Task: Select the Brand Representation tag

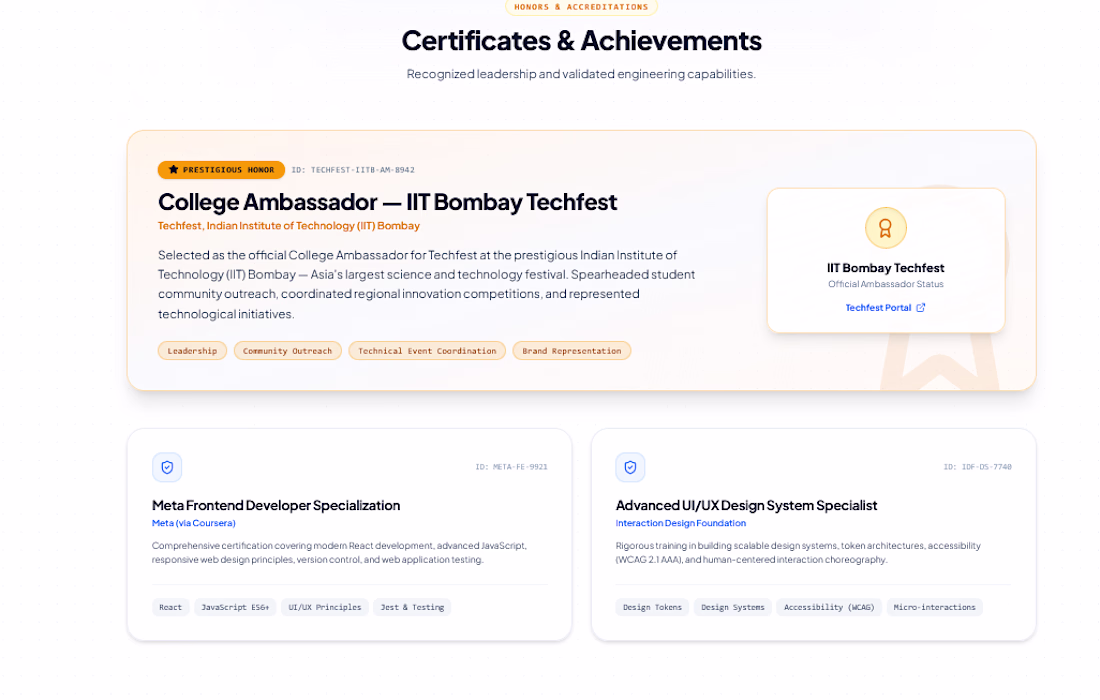Action: point(572,351)
